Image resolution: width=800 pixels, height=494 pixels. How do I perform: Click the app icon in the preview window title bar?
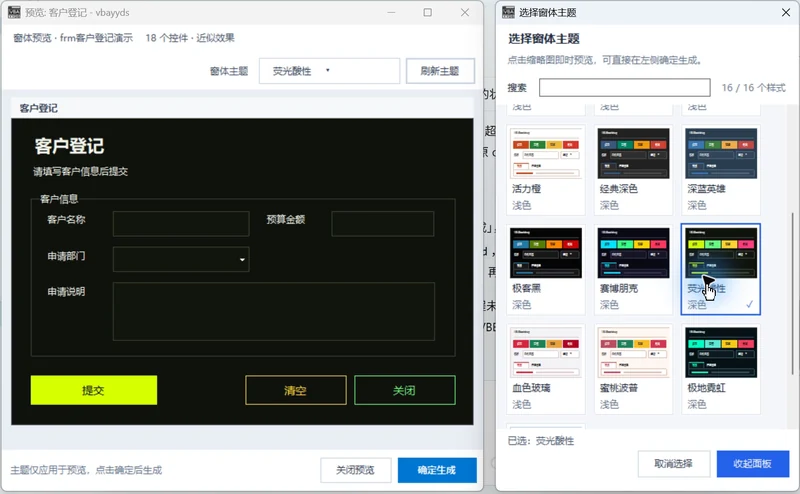click(x=14, y=12)
